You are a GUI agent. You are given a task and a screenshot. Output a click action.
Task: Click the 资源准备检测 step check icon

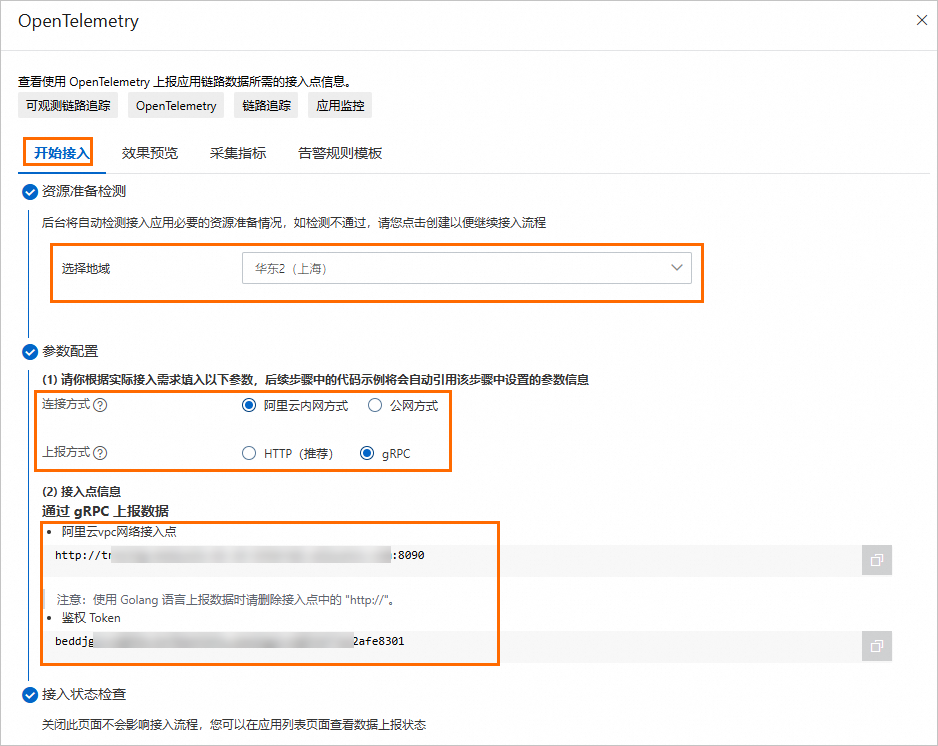coord(29,192)
